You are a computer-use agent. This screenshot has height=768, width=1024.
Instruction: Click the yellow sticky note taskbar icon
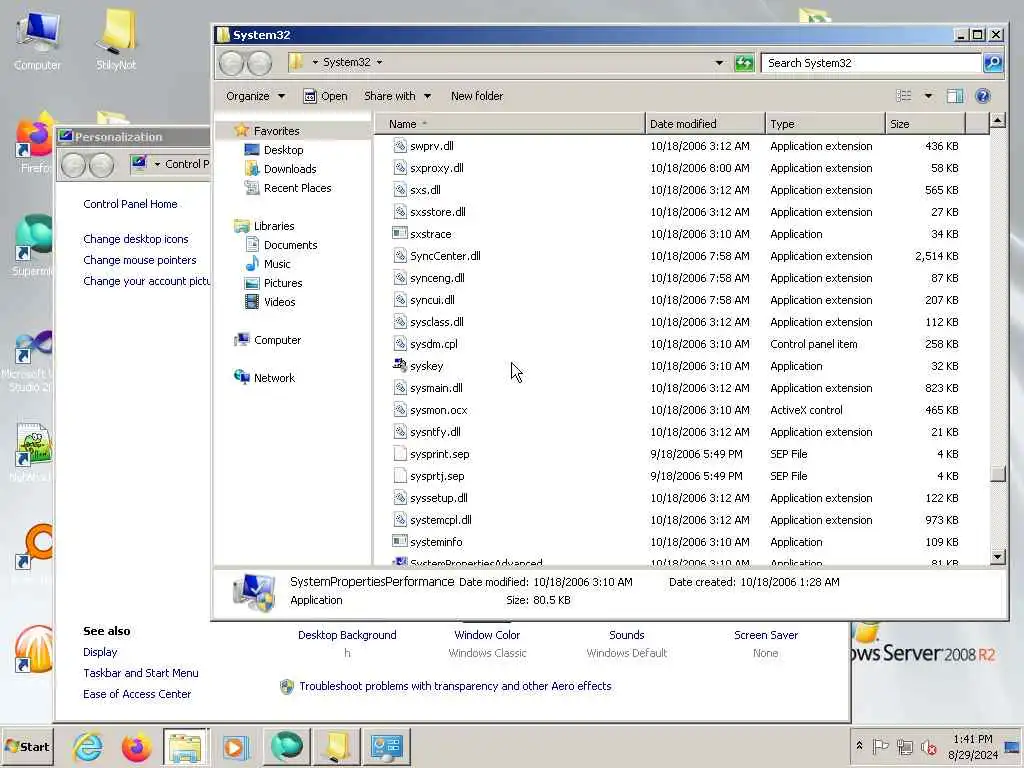pyautogui.click(x=337, y=746)
